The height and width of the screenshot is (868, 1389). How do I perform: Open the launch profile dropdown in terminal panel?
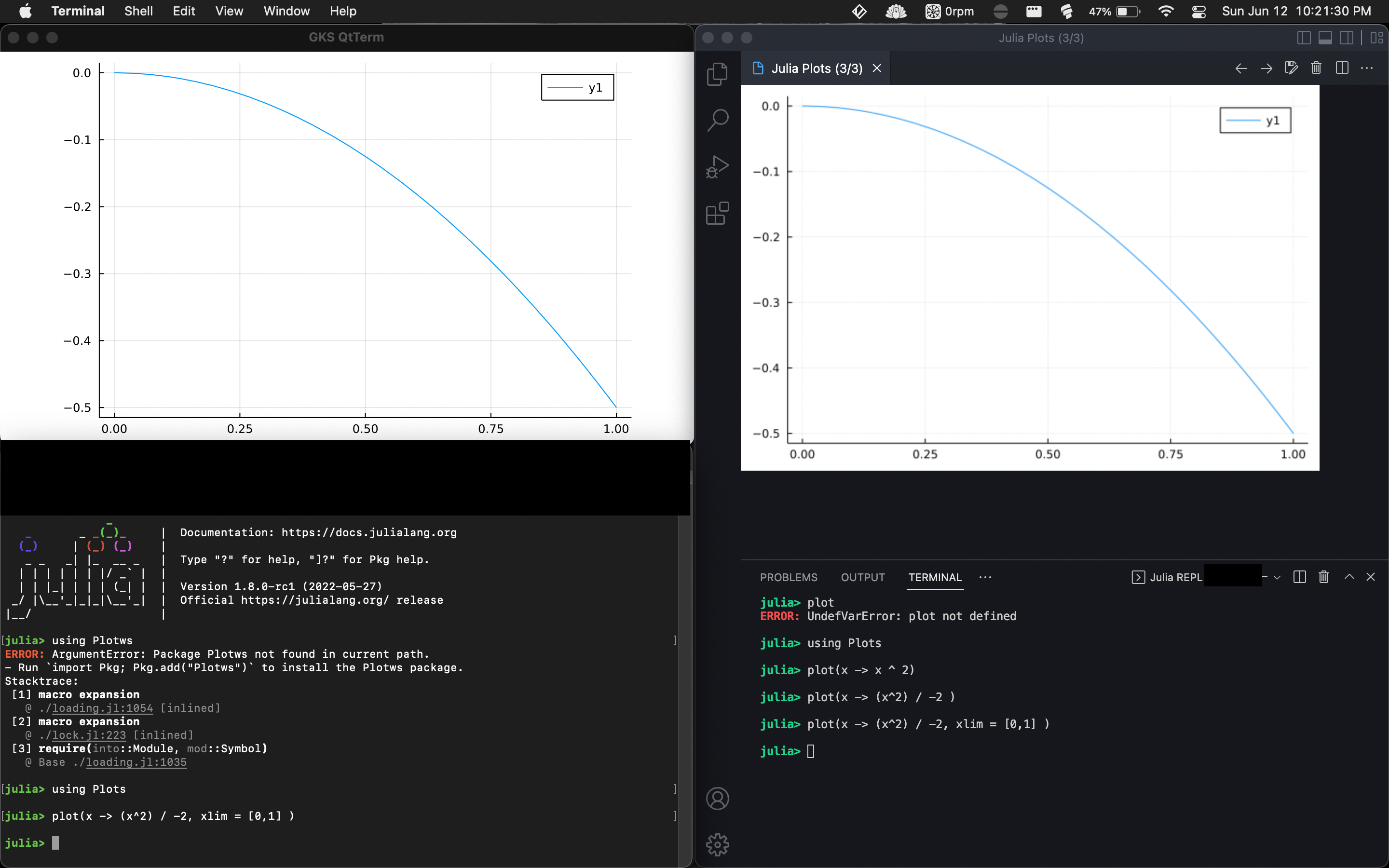tap(1277, 577)
